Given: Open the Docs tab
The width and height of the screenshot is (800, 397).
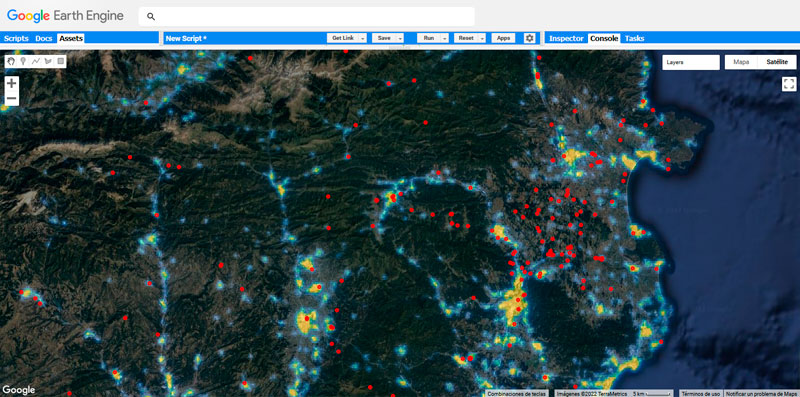Looking at the screenshot, I should [x=44, y=38].
